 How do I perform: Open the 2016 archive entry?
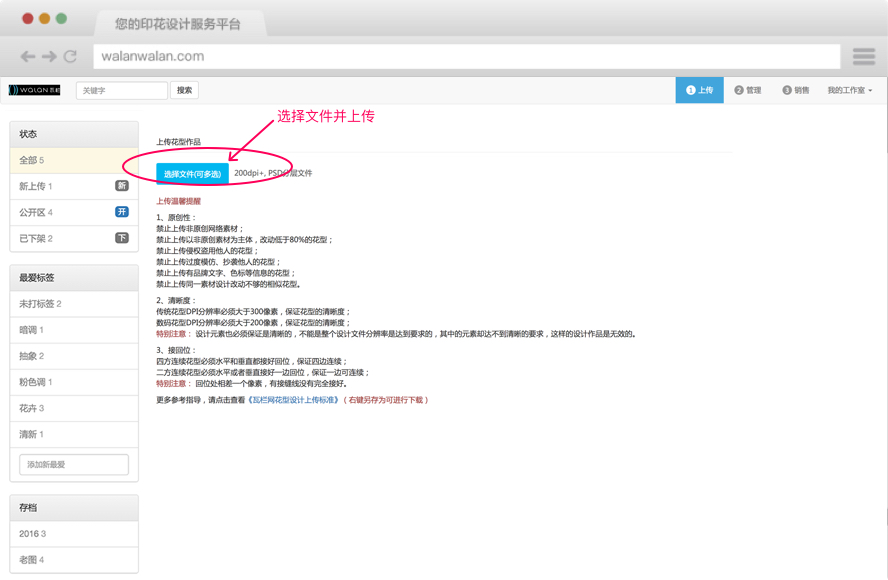click(x=74, y=534)
